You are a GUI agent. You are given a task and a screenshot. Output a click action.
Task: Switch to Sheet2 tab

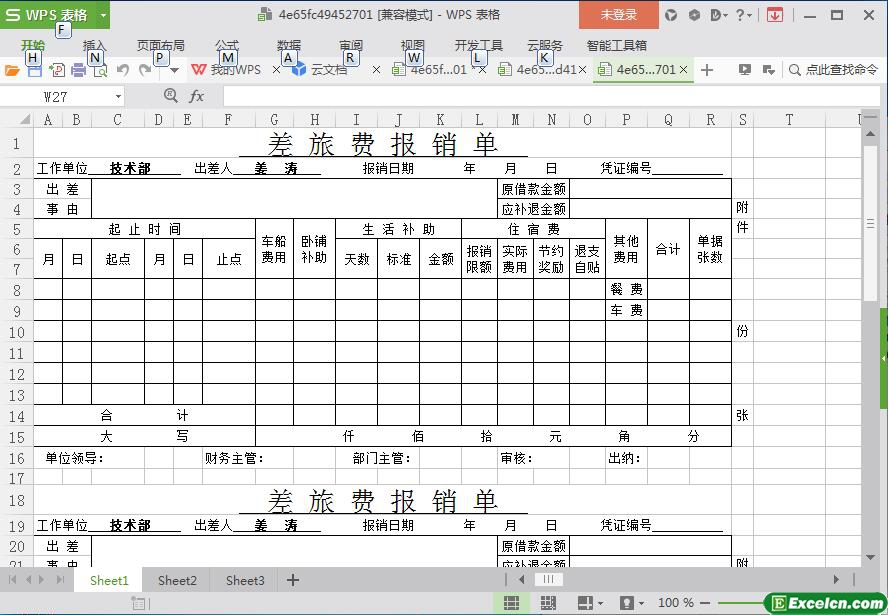(177, 580)
